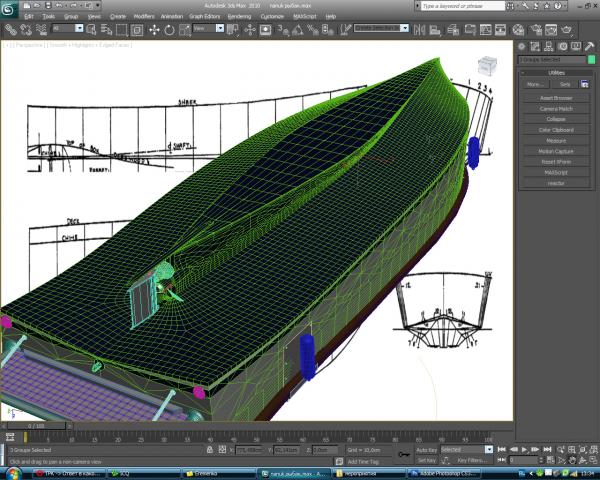Open the 3ds Max application button menu
600x480 pixels.
tap(8, 8)
